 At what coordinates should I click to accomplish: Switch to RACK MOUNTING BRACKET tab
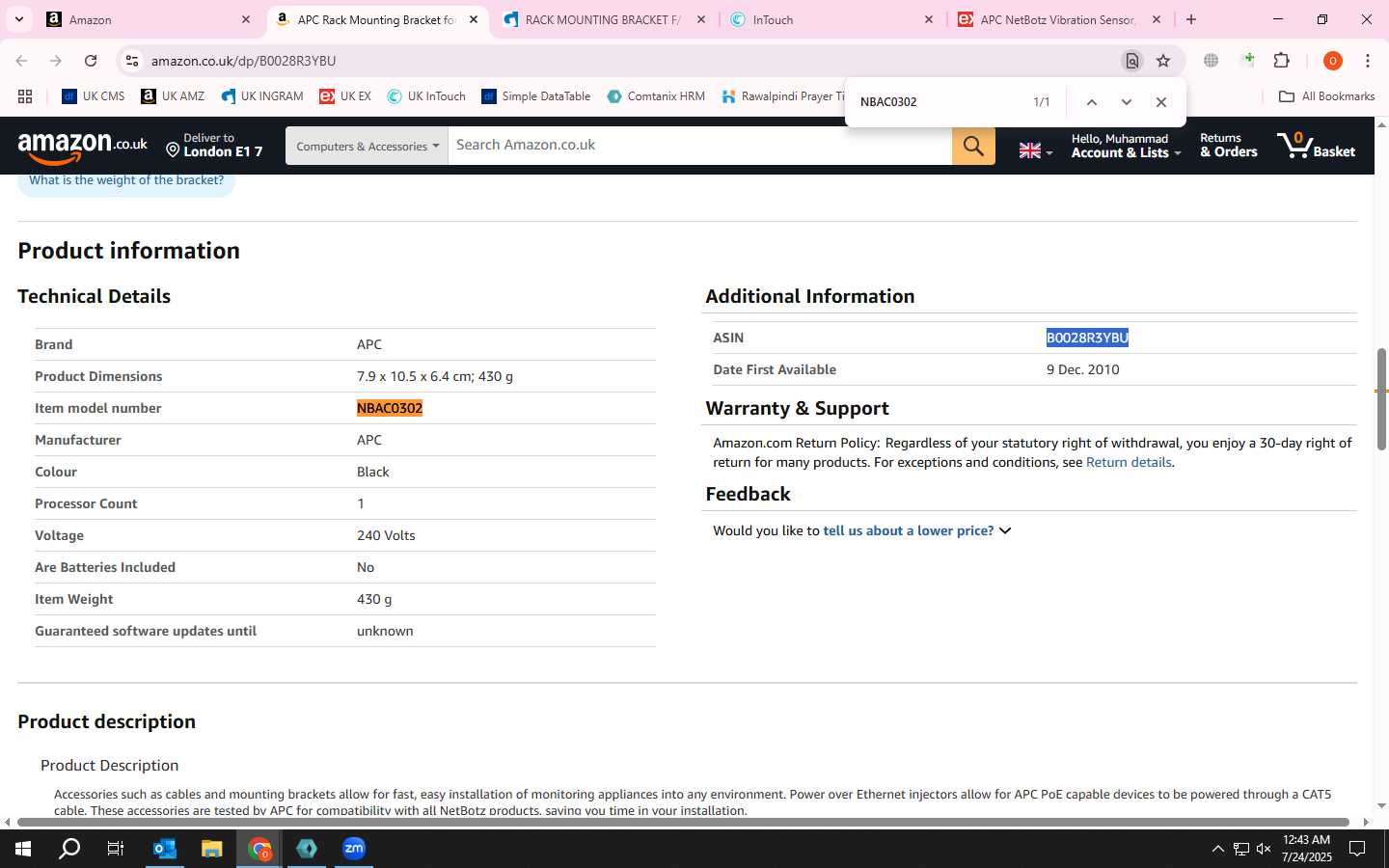click(605, 19)
